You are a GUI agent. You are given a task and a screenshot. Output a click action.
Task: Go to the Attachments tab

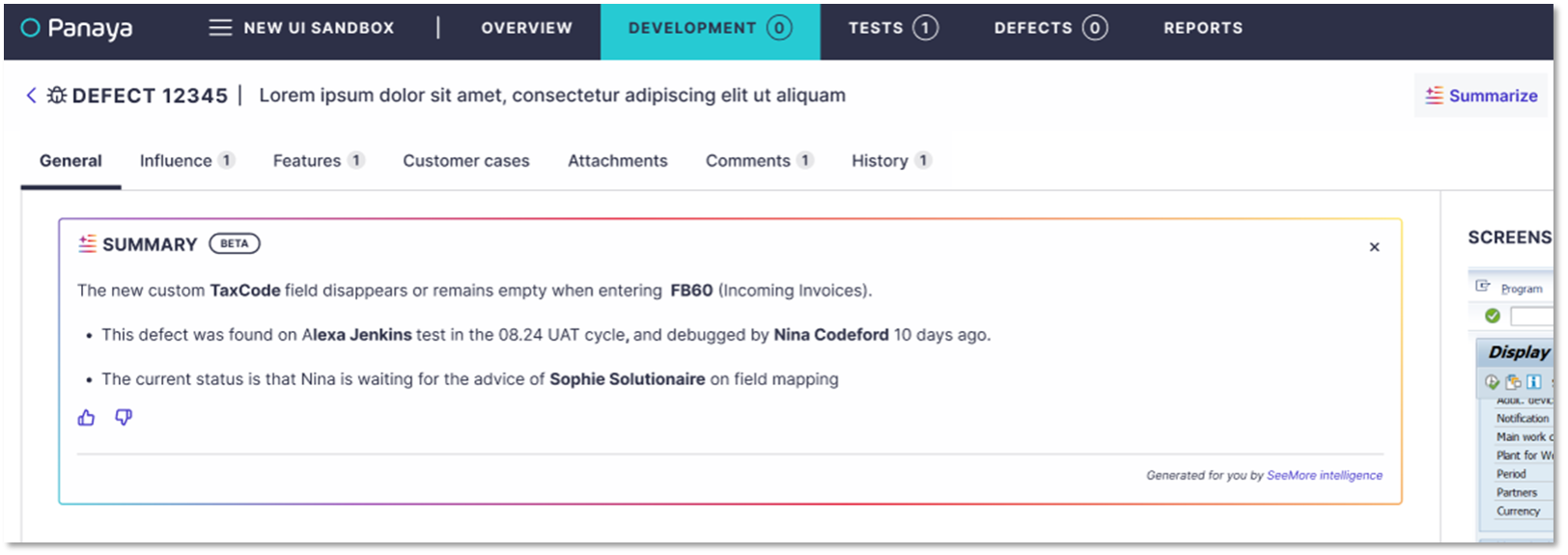point(617,161)
